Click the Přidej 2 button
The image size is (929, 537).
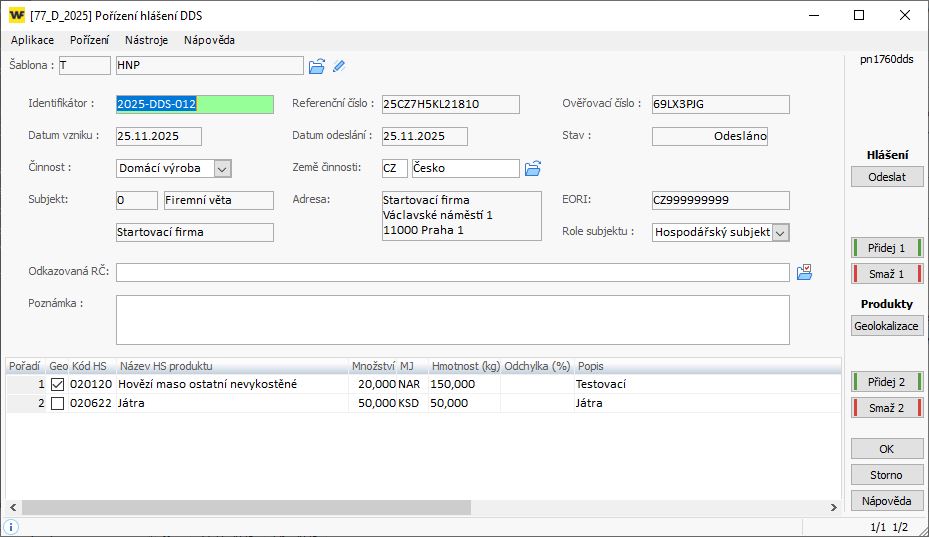point(887,382)
